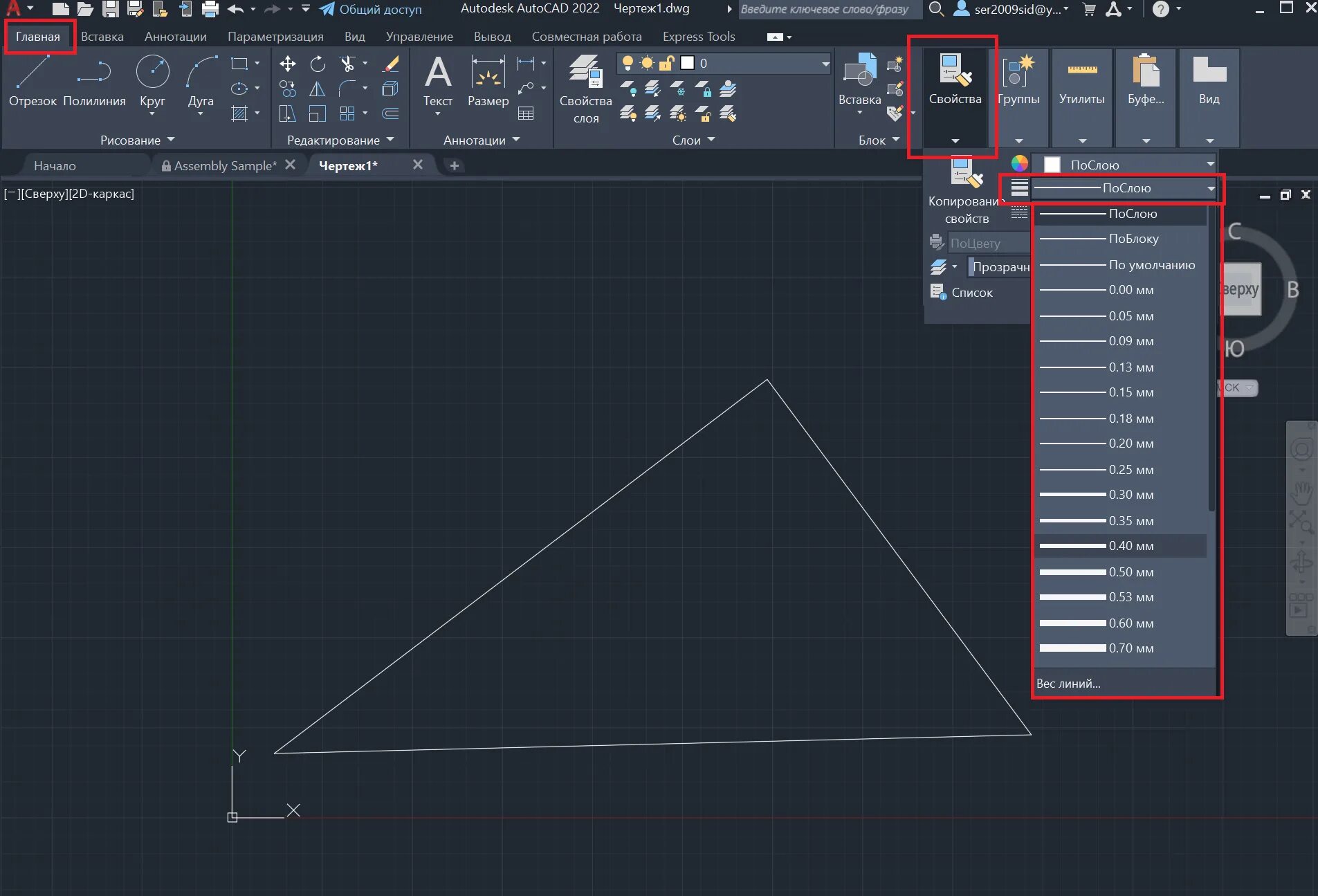This screenshot has width=1318, height=896.
Task: Switch to Assembly Sample drawing tab
Action: pos(225,165)
